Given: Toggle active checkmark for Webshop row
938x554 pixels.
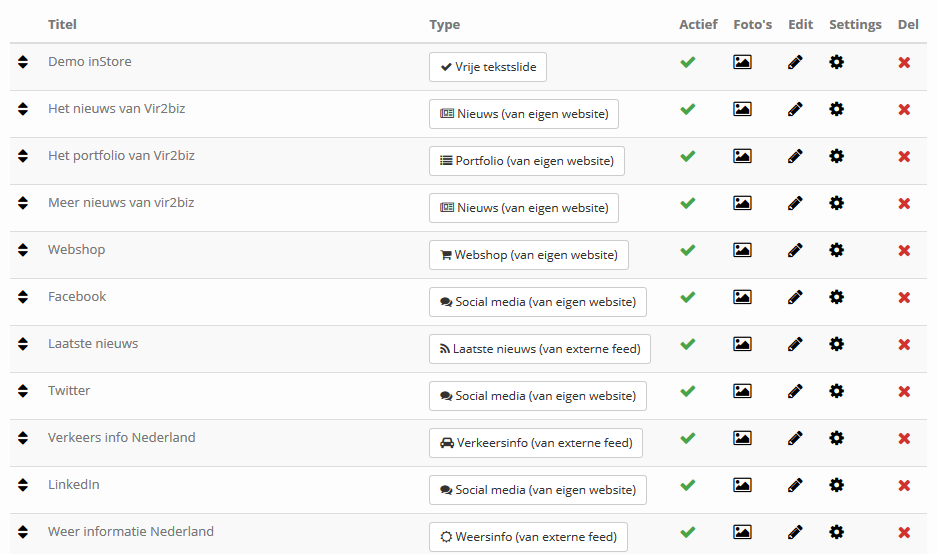Looking at the screenshot, I should point(688,250).
